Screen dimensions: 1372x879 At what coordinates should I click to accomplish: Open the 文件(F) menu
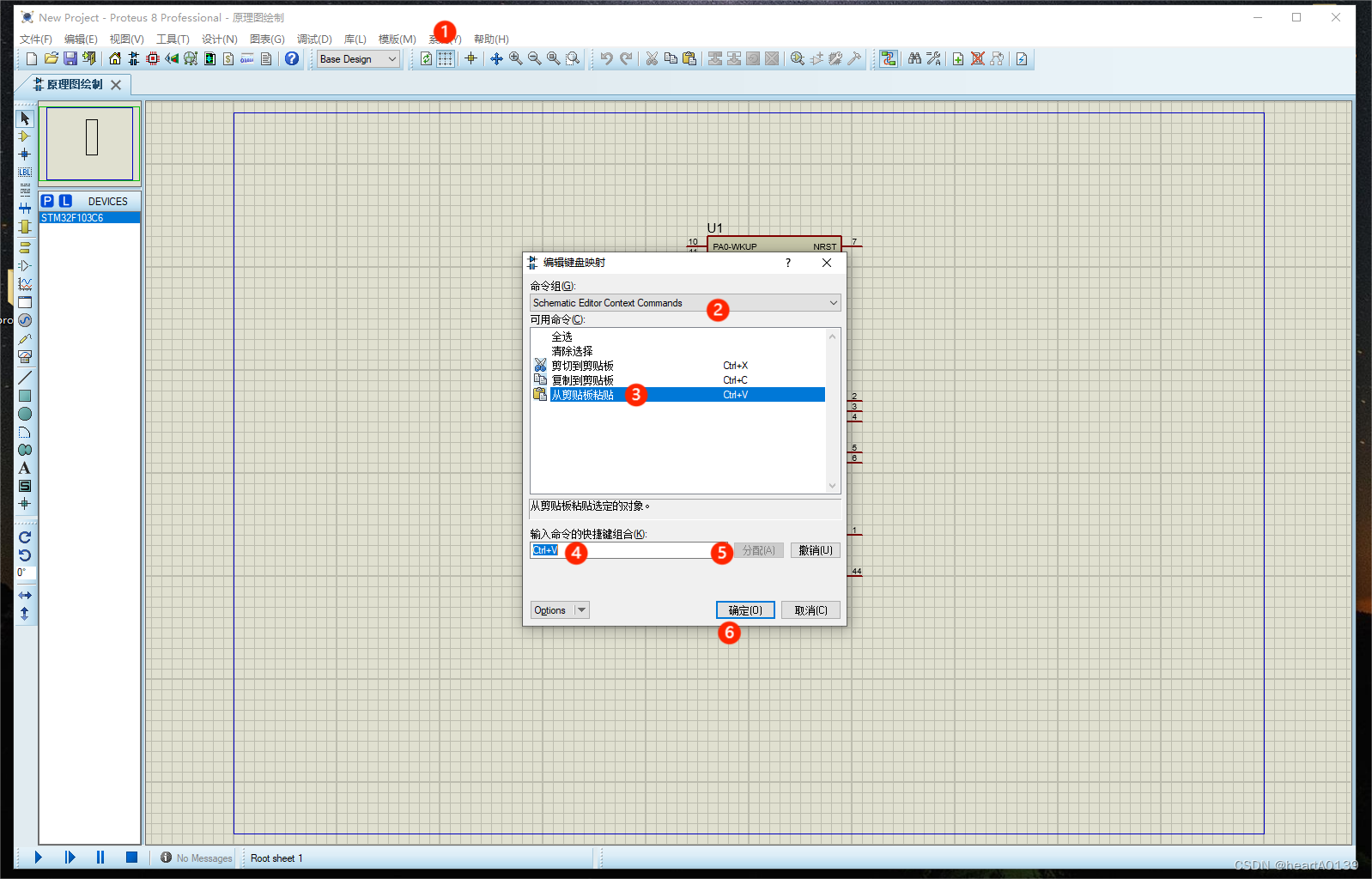[36, 39]
